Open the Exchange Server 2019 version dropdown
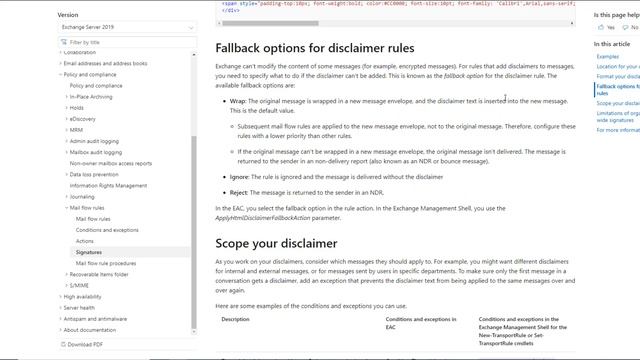Viewport: 640px width, 360px height. coord(127,27)
